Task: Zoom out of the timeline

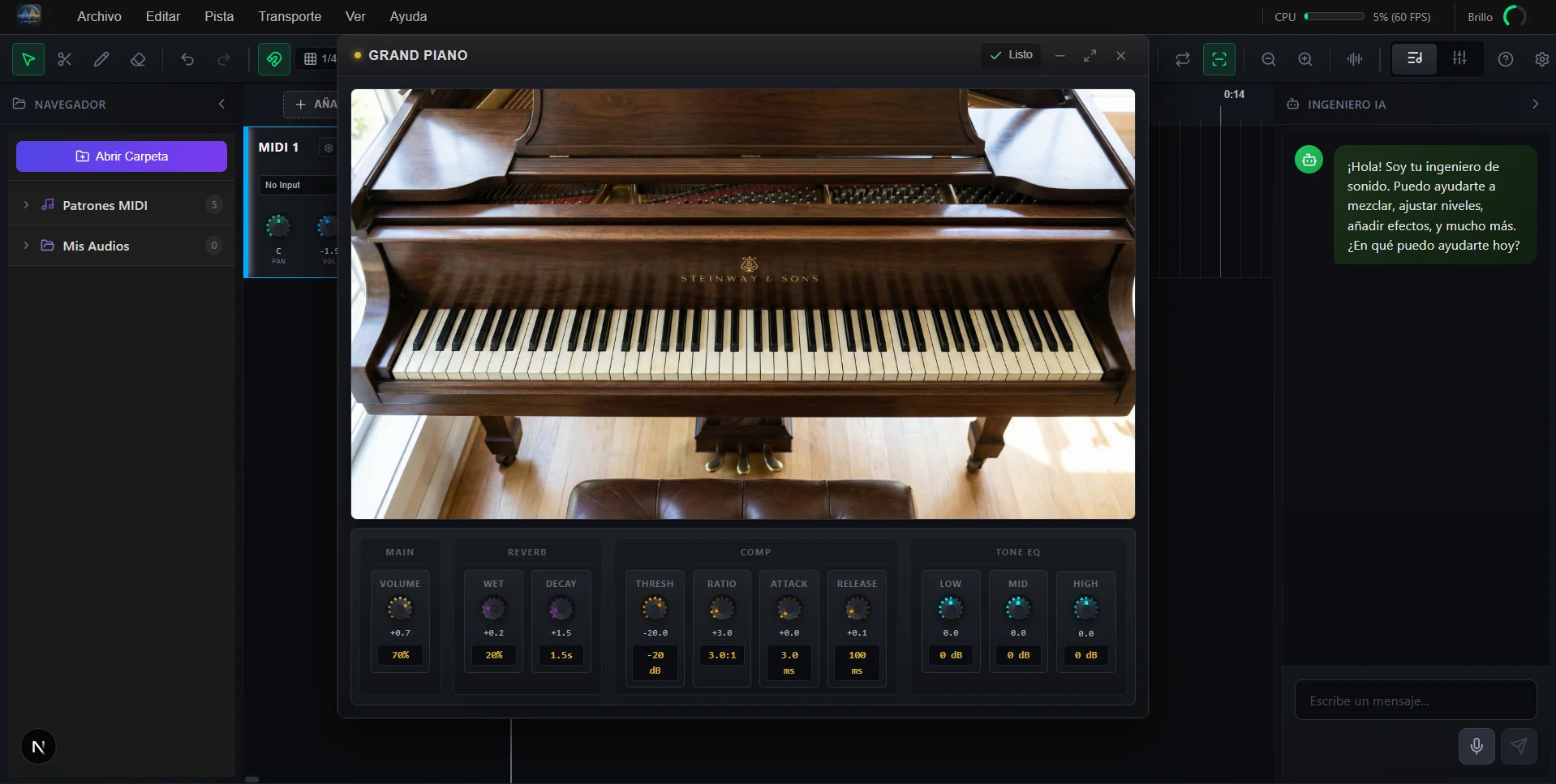Action: coord(1269,59)
